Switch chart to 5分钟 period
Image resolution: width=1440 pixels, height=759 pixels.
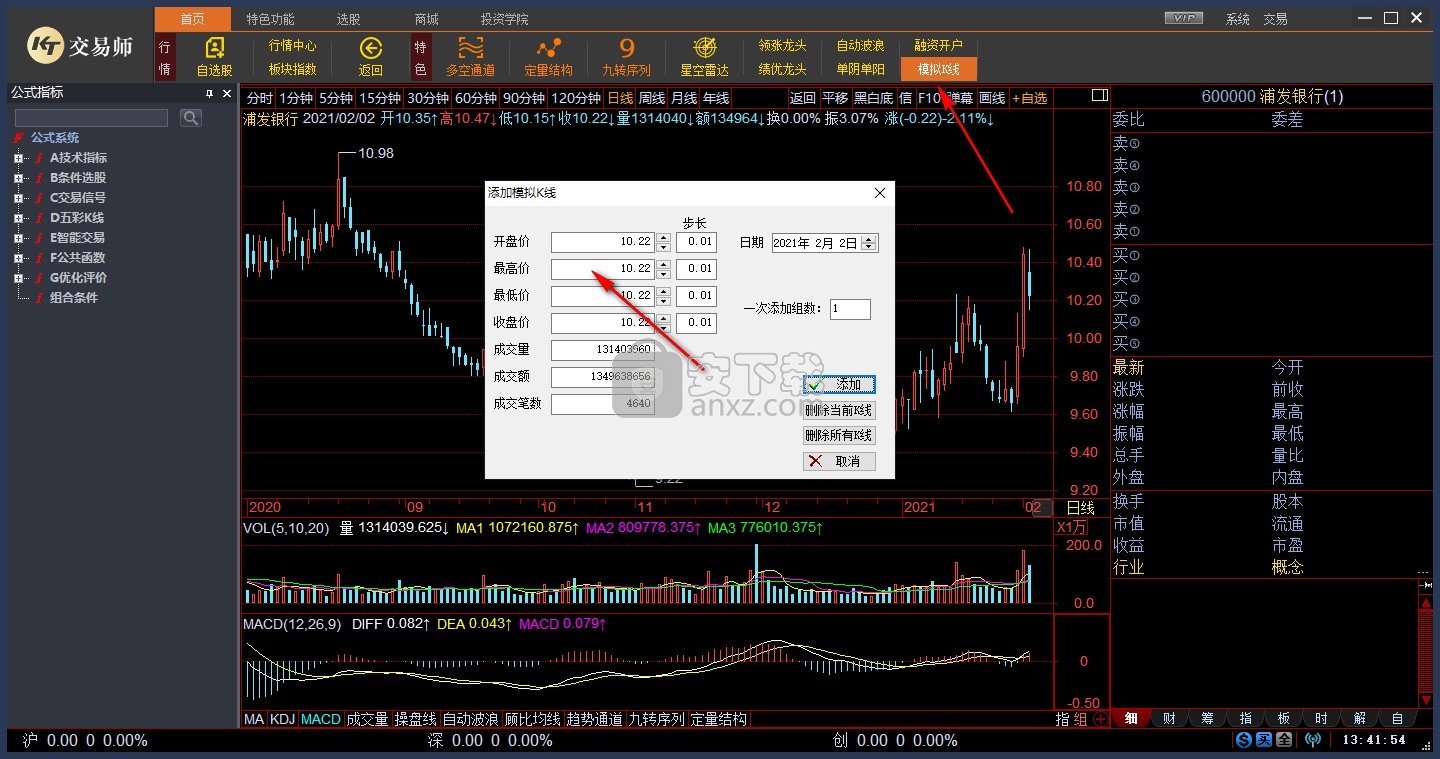click(x=336, y=98)
